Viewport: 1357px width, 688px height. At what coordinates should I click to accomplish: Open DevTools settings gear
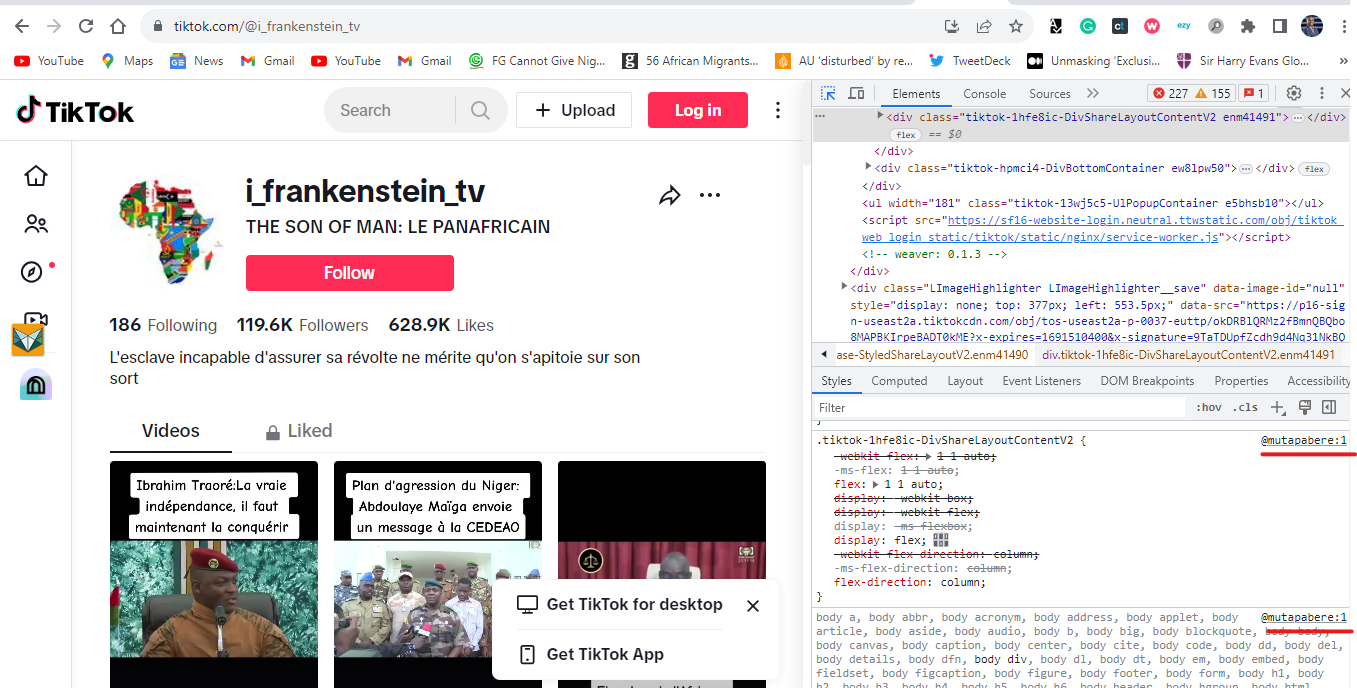(1293, 93)
